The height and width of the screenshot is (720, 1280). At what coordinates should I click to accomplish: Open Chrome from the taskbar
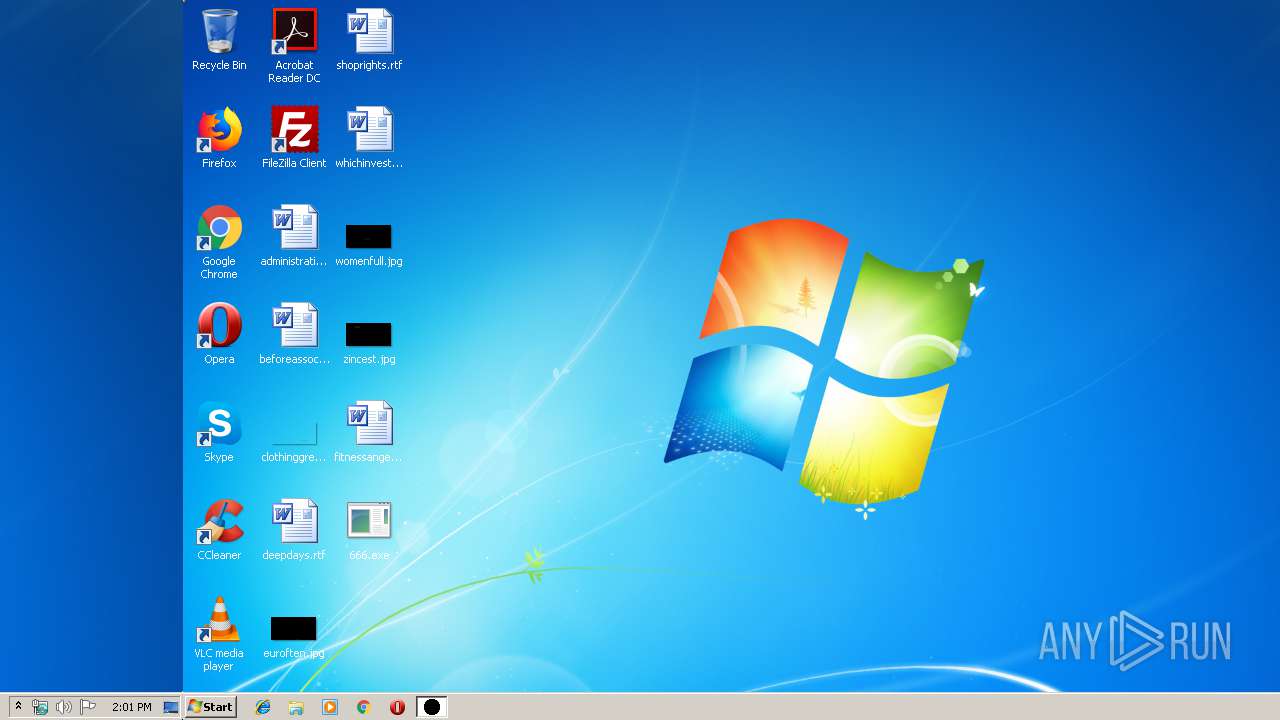[364, 707]
